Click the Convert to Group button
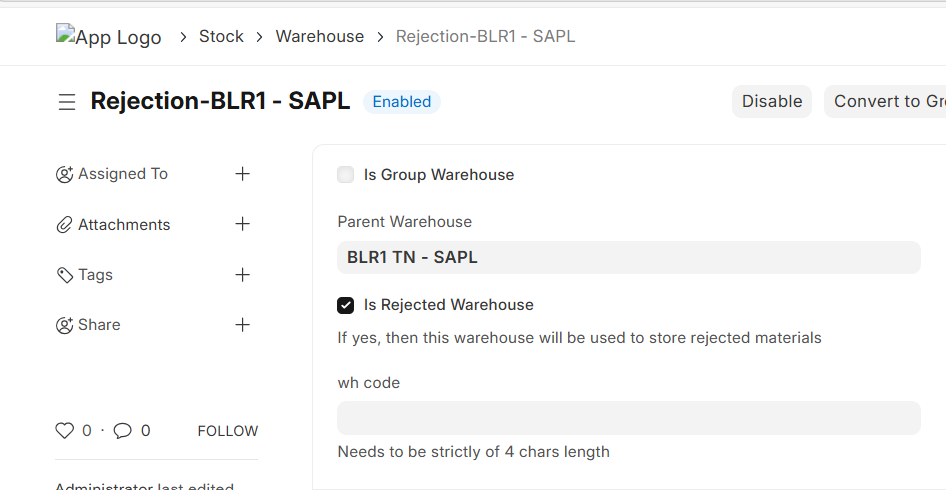This screenshot has height=490, width=946. tap(884, 101)
